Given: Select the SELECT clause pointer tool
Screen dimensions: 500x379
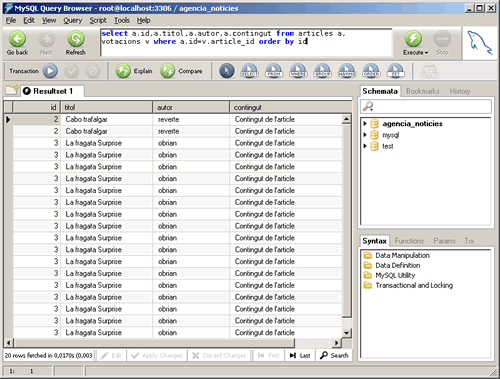Looking at the screenshot, I should point(249,71).
